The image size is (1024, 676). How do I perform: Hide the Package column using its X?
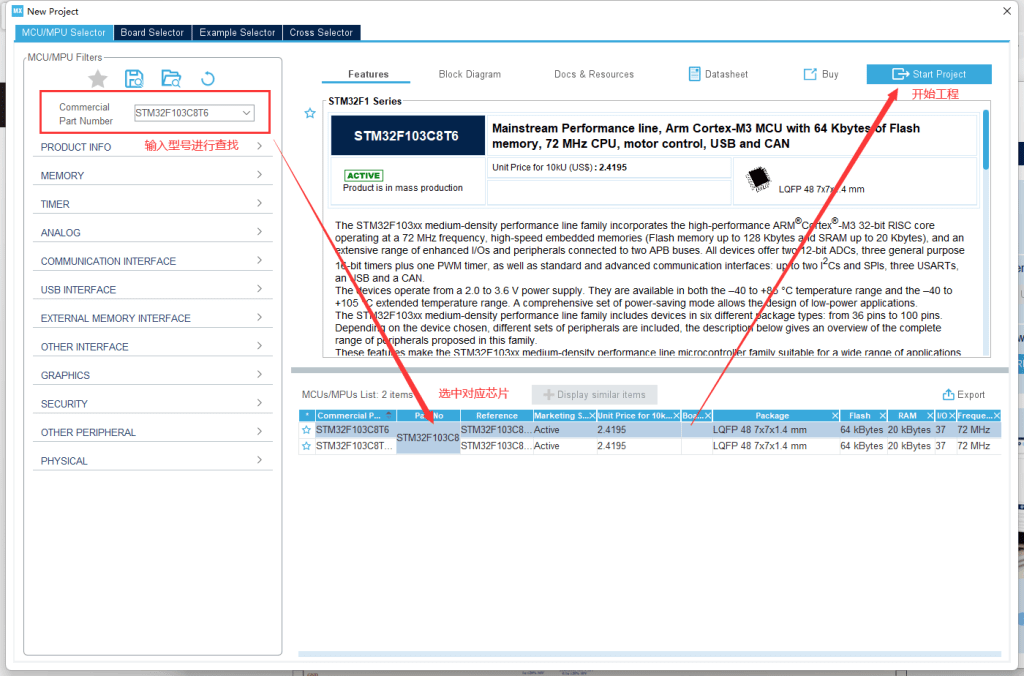click(x=835, y=416)
